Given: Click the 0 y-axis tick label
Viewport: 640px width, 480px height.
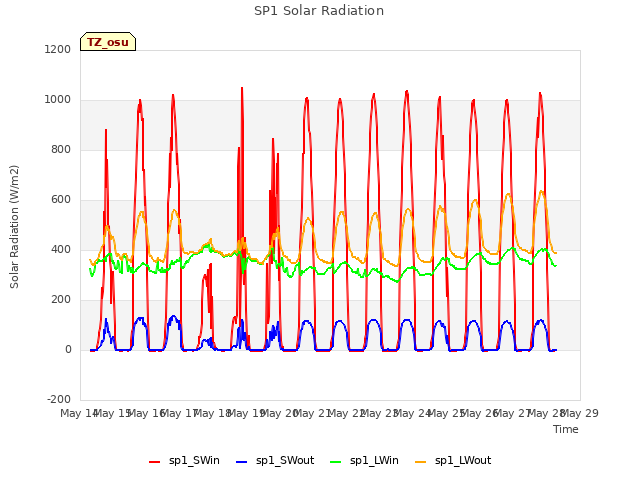Looking at the screenshot, I should (68, 349).
